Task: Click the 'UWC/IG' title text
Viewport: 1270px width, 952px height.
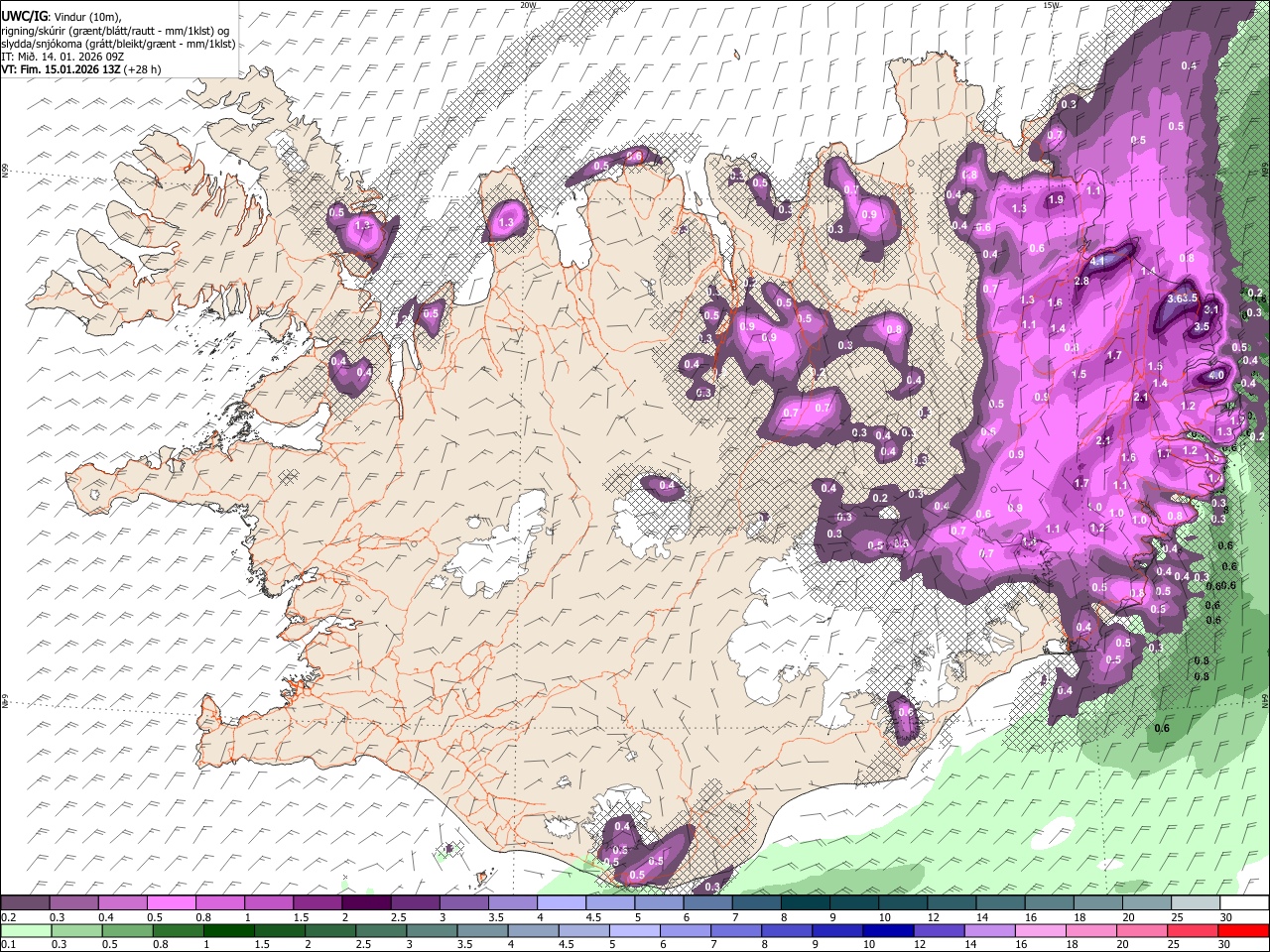Action: (24, 16)
